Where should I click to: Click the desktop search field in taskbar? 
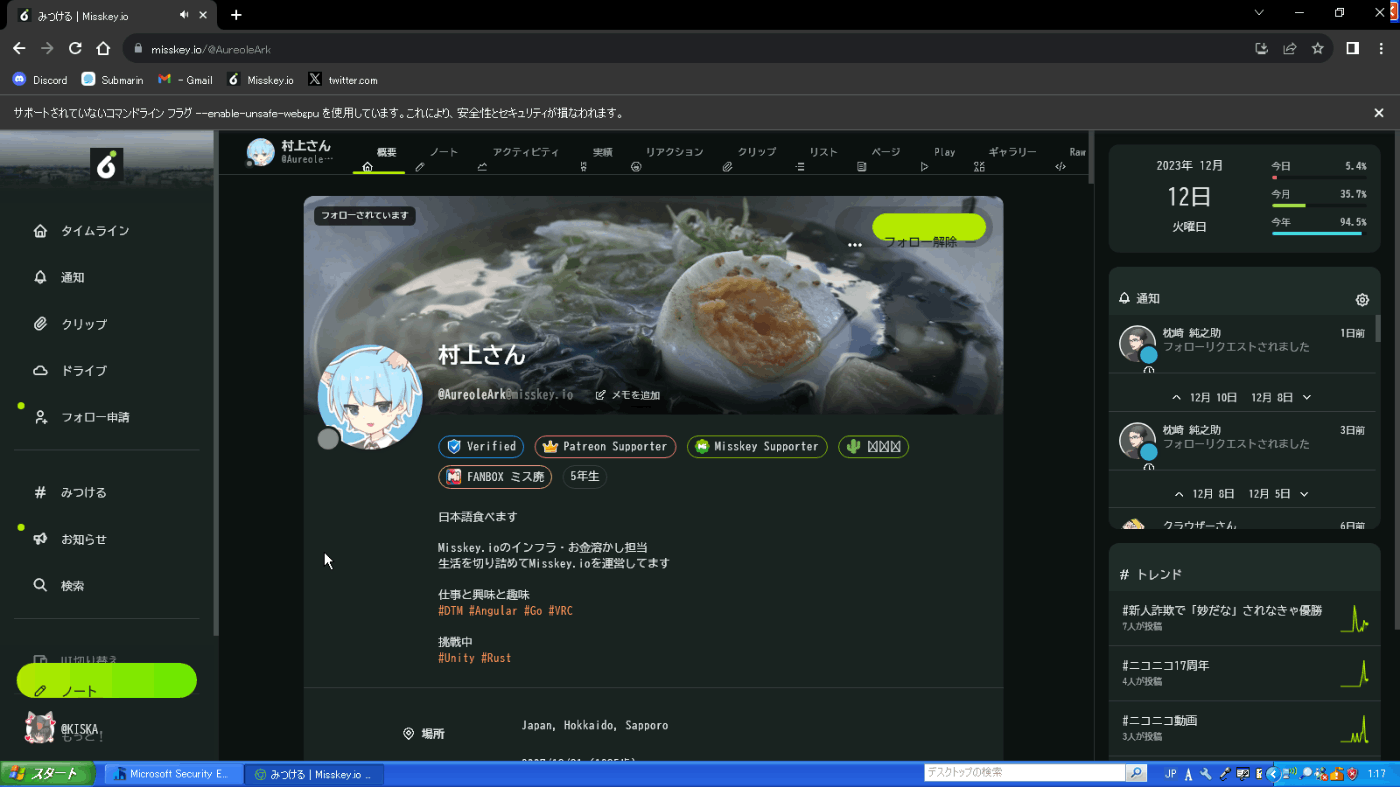[x=1025, y=773]
